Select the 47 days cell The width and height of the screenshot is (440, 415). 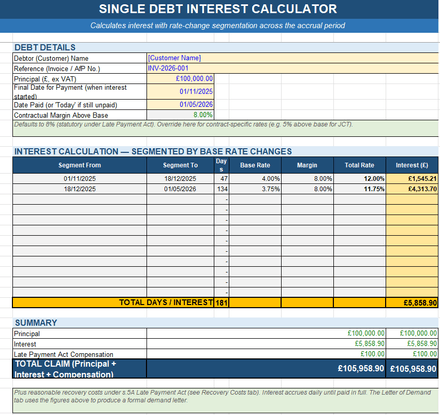tap(221, 179)
